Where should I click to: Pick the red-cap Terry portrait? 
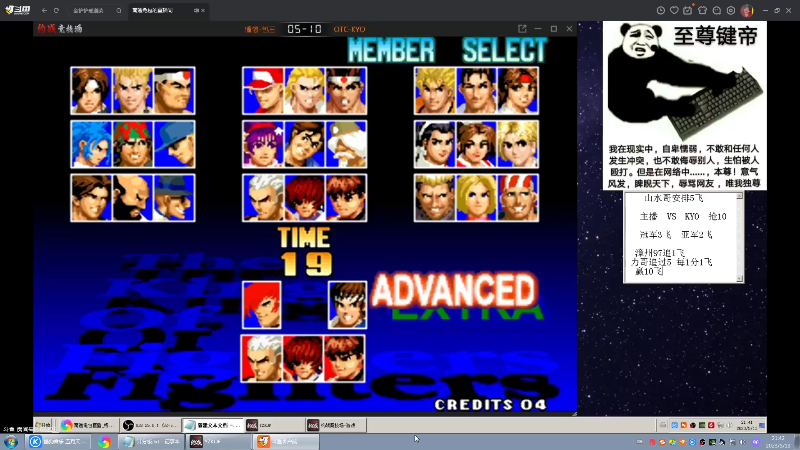[263, 90]
